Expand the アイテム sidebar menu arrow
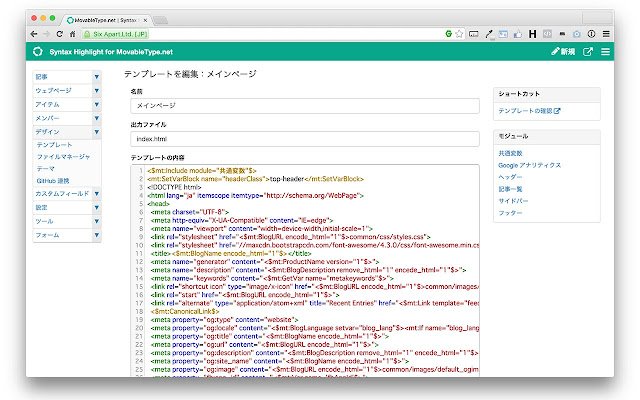This screenshot has height=400, width=640. click(x=96, y=104)
